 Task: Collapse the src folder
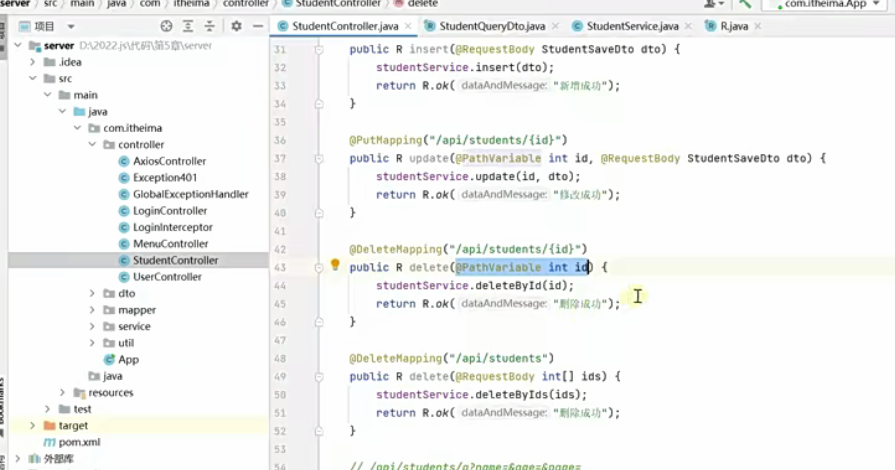(x=33, y=78)
